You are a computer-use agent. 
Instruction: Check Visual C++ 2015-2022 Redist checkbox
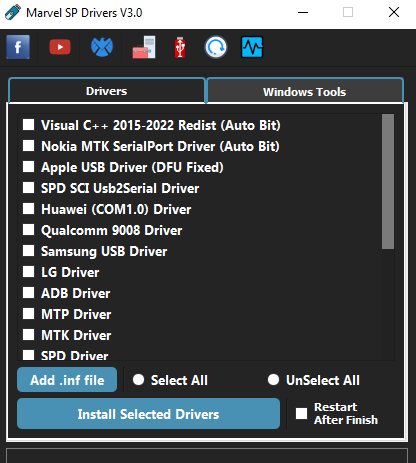28,125
